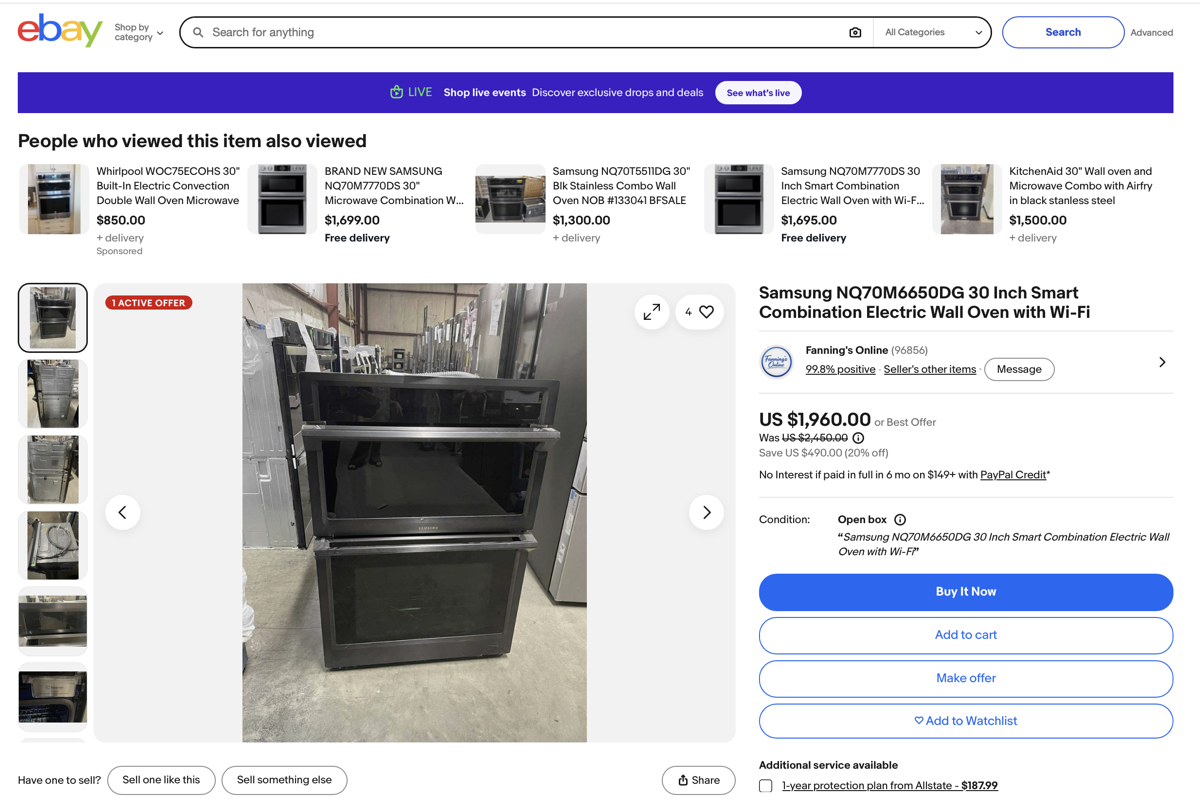
Task: Click info icon next to Open box
Action: coord(900,520)
